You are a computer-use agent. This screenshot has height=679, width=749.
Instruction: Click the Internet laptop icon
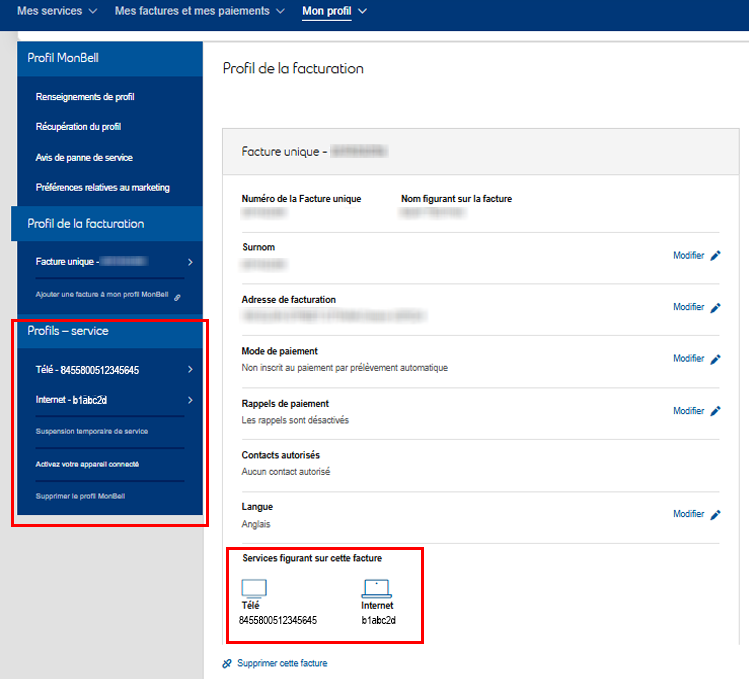[x=376, y=588]
